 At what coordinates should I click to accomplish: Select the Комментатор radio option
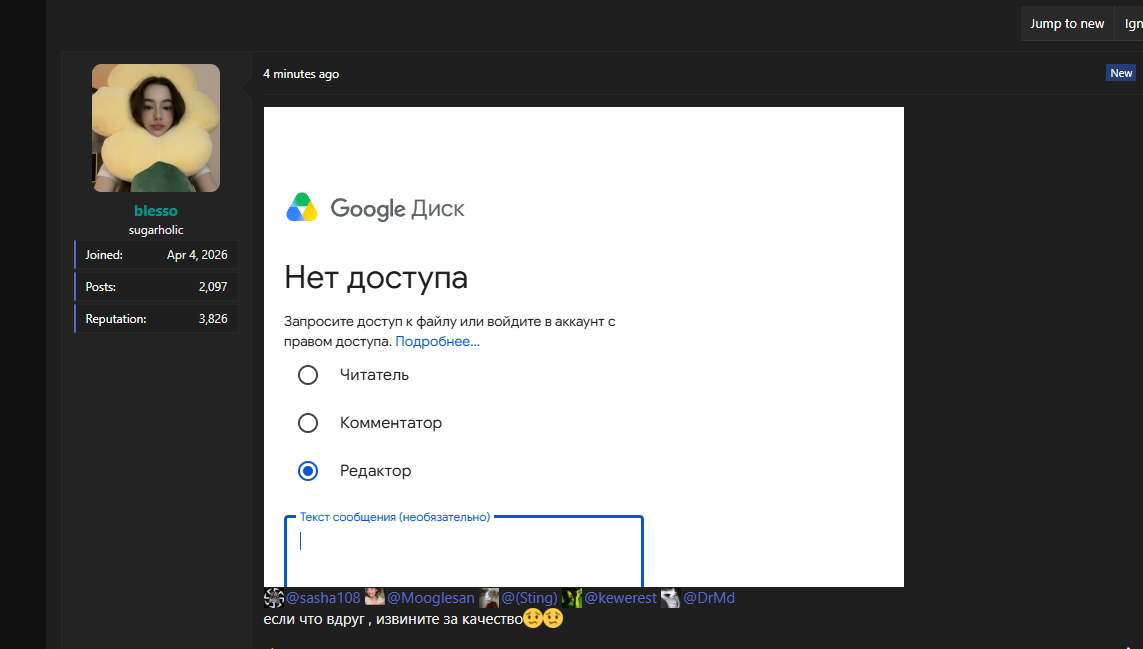click(x=308, y=423)
